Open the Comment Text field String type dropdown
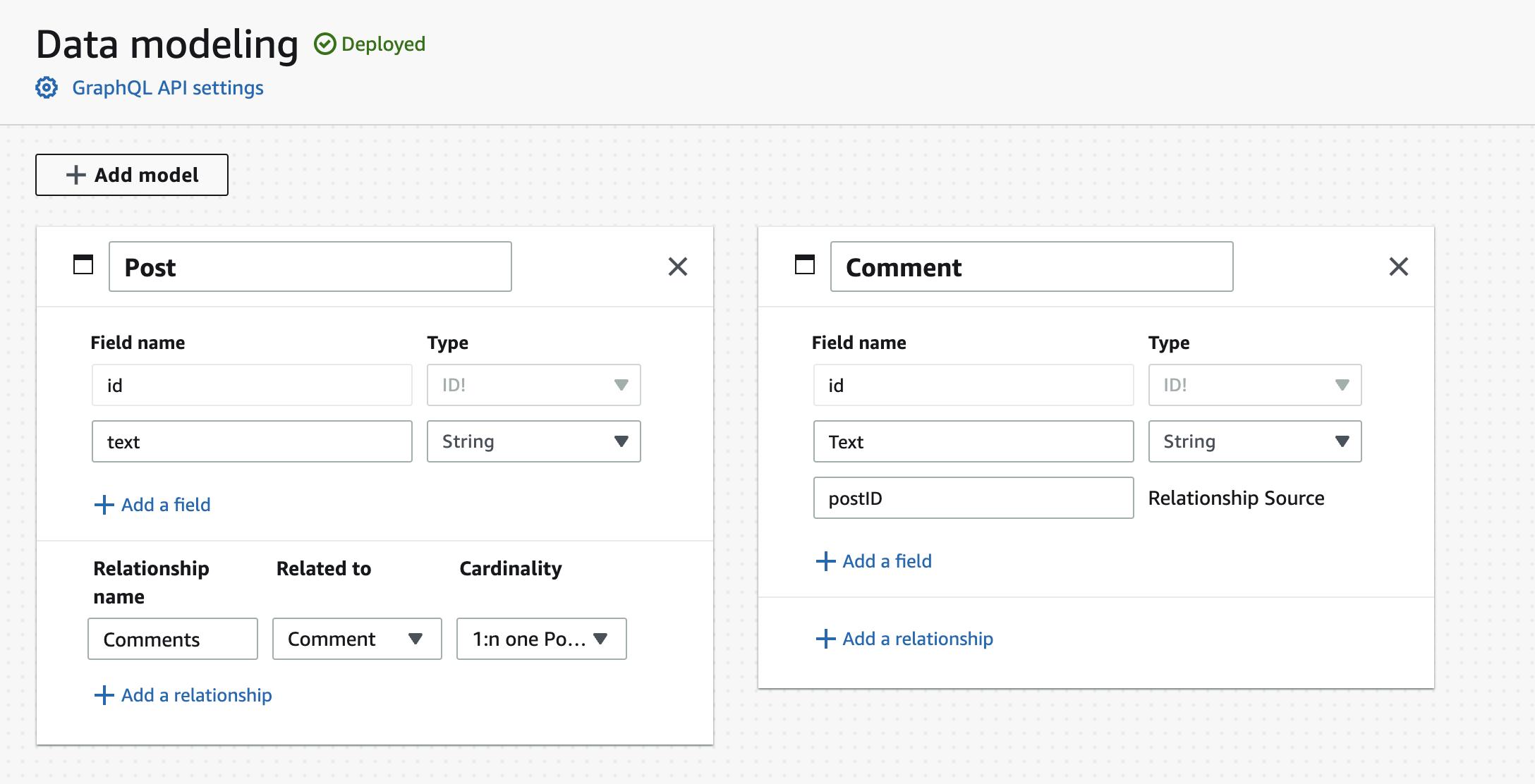The height and width of the screenshot is (784, 1535). [1254, 441]
